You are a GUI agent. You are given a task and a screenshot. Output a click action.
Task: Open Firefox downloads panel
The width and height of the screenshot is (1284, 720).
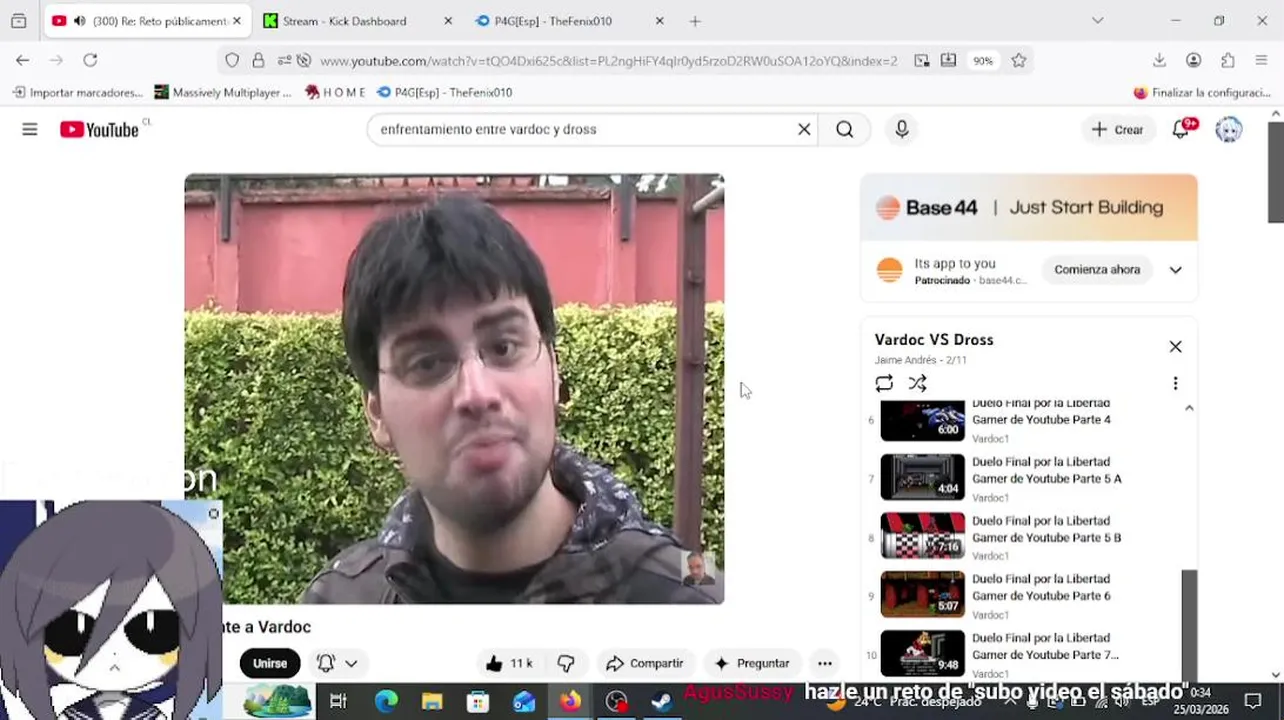click(x=1159, y=60)
